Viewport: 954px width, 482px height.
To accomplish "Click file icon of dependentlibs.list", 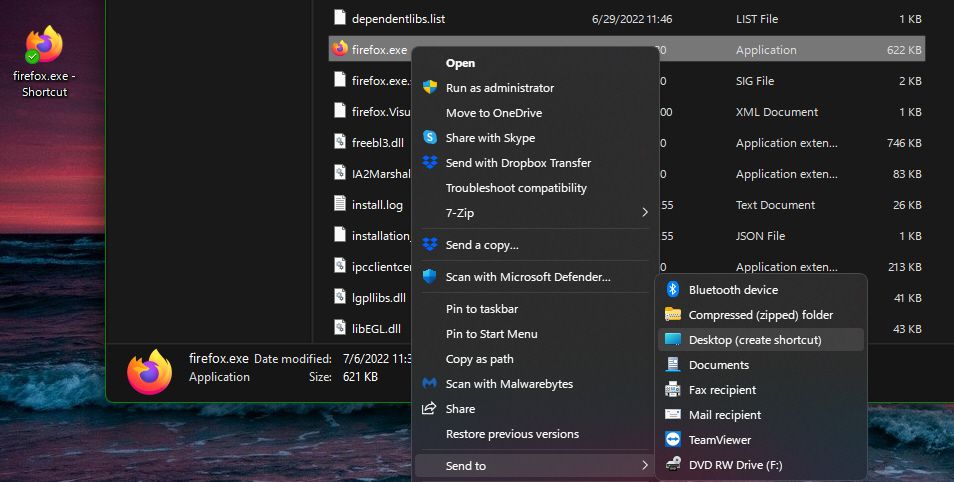I will click(x=340, y=17).
